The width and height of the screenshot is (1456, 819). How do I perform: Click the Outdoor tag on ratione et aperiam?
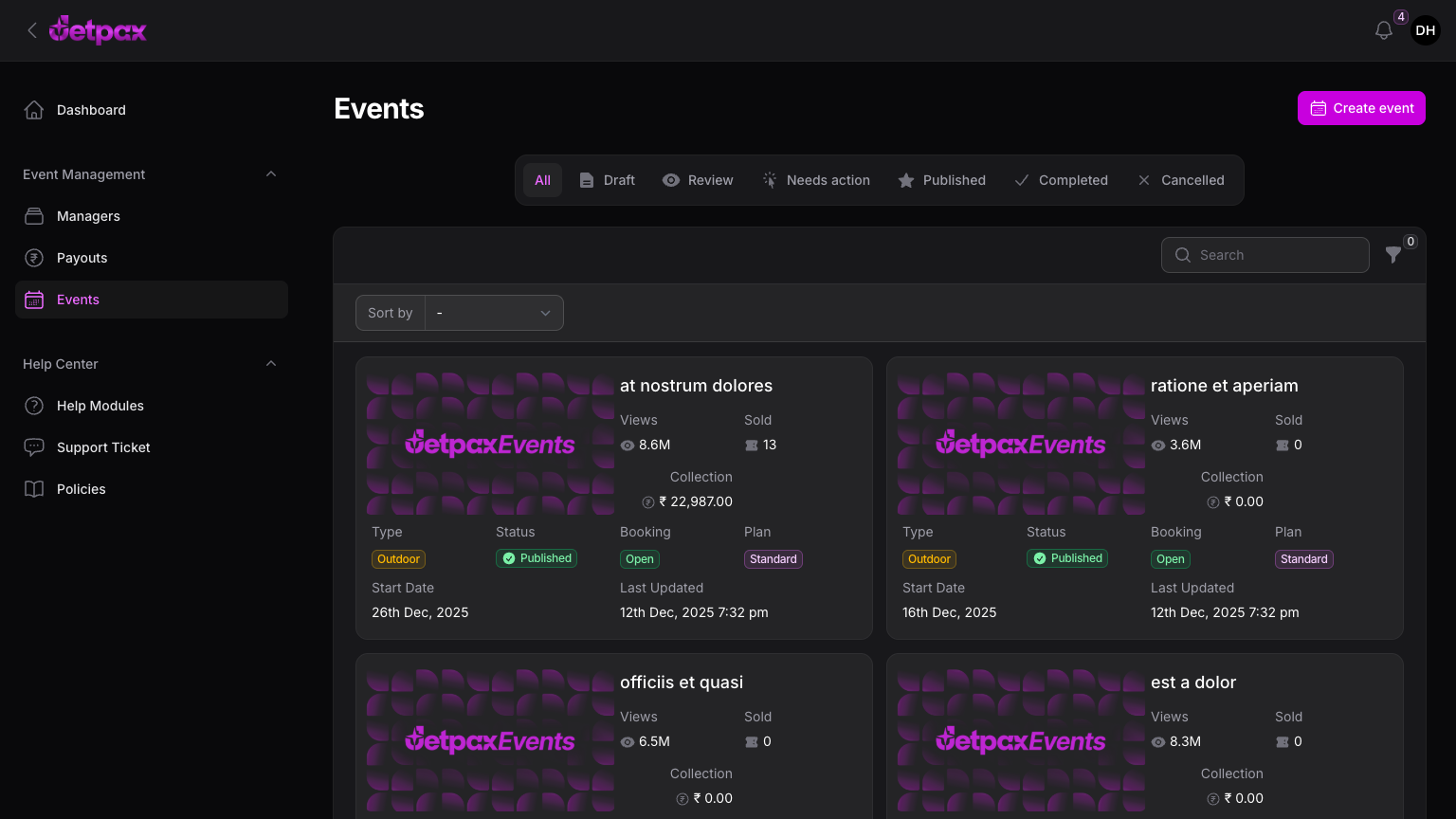pyautogui.click(x=929, y=559)
